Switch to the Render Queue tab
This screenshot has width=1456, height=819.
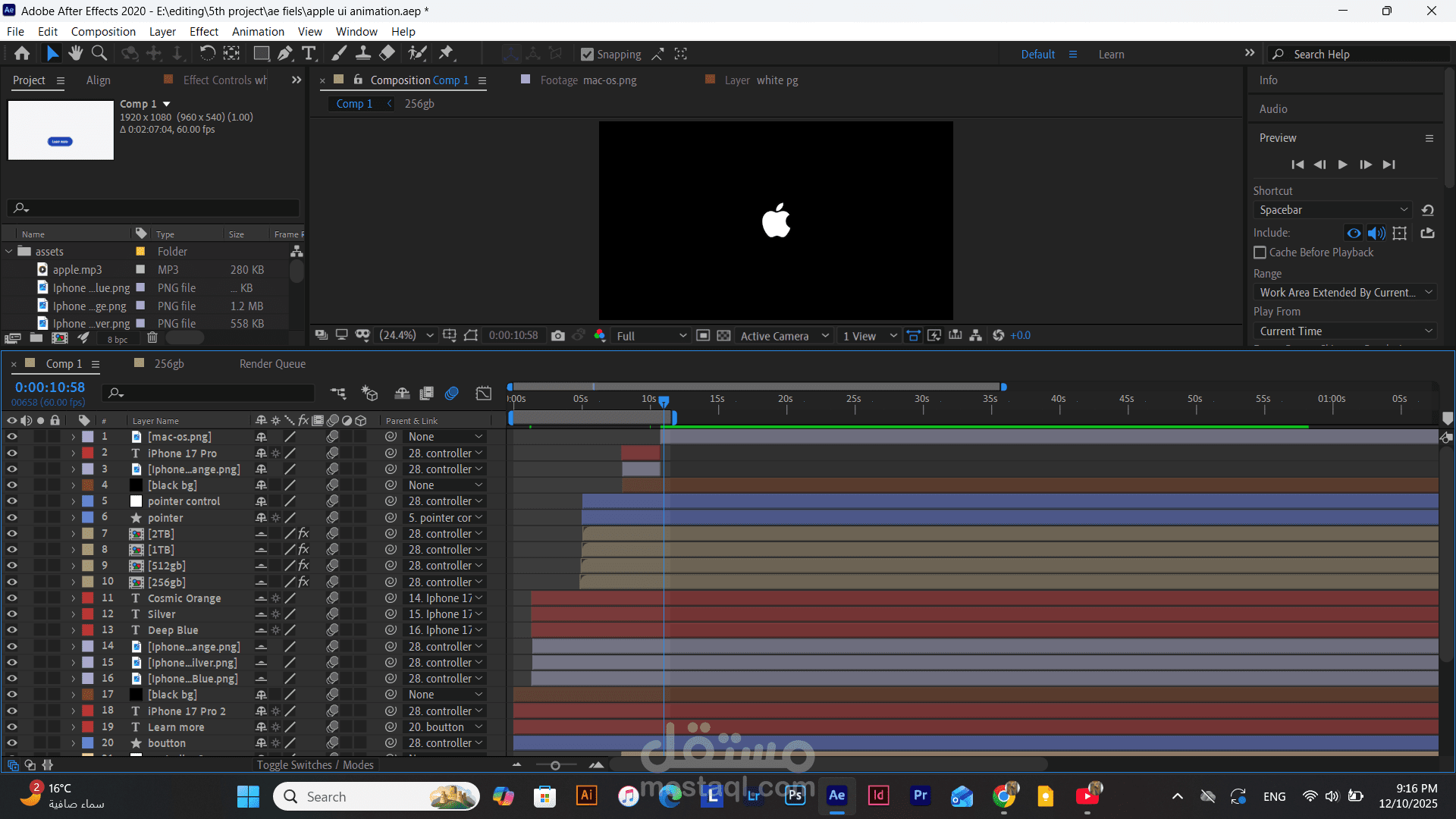click(x=272, y=364)
